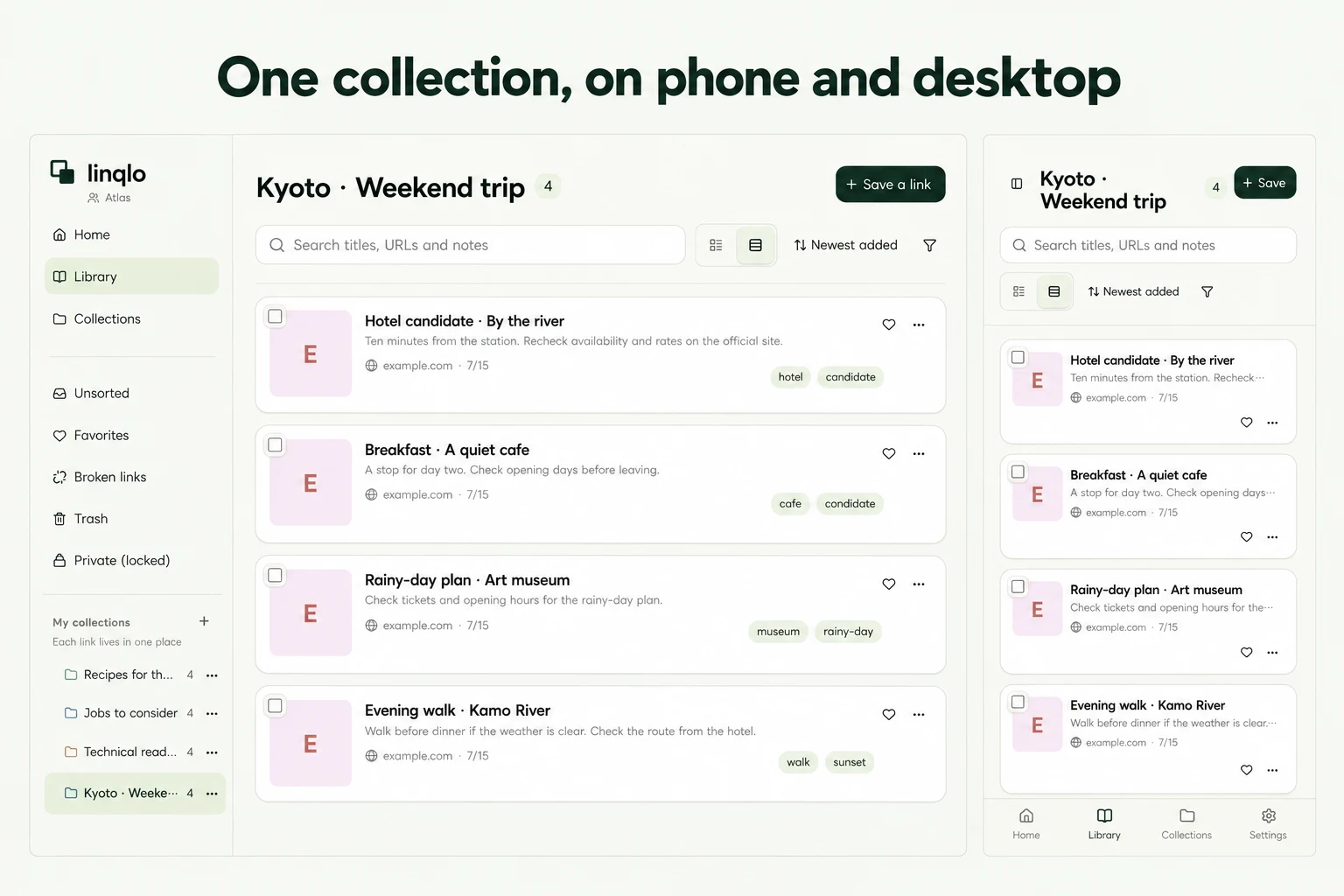Image resolution: width=1344 pixels, height=896 pixels.
Task: Favorite the desktop Hotel candidate card heart
Action: [889, 325]
